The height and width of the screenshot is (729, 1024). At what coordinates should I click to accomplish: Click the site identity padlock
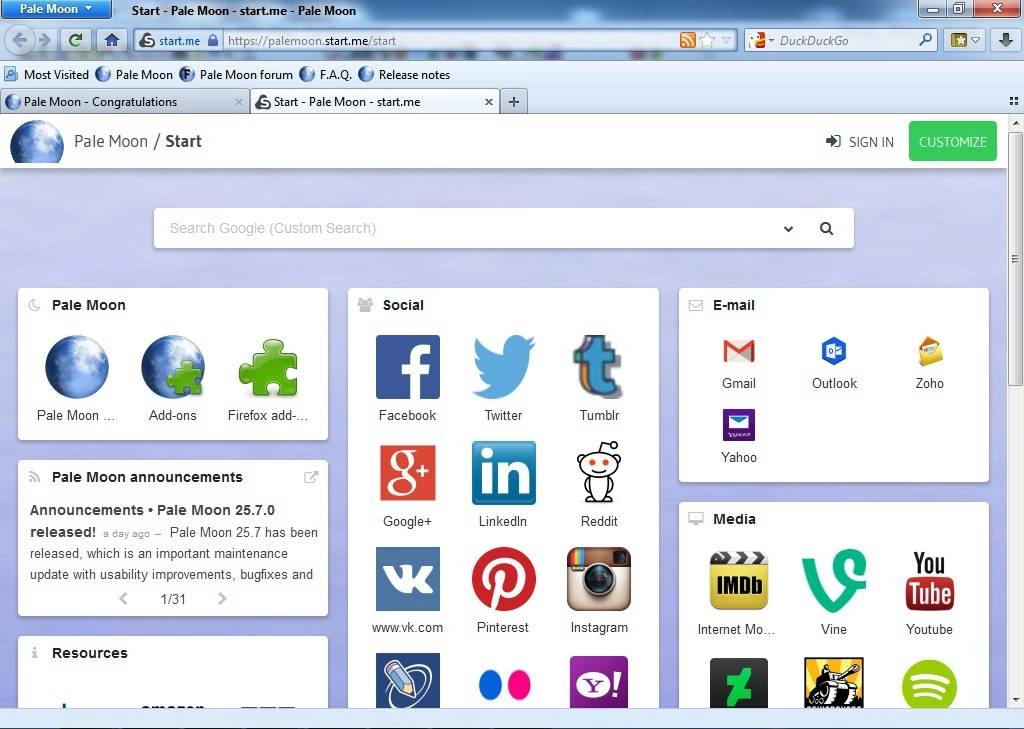pyautogui.click(x=213, y=40)
